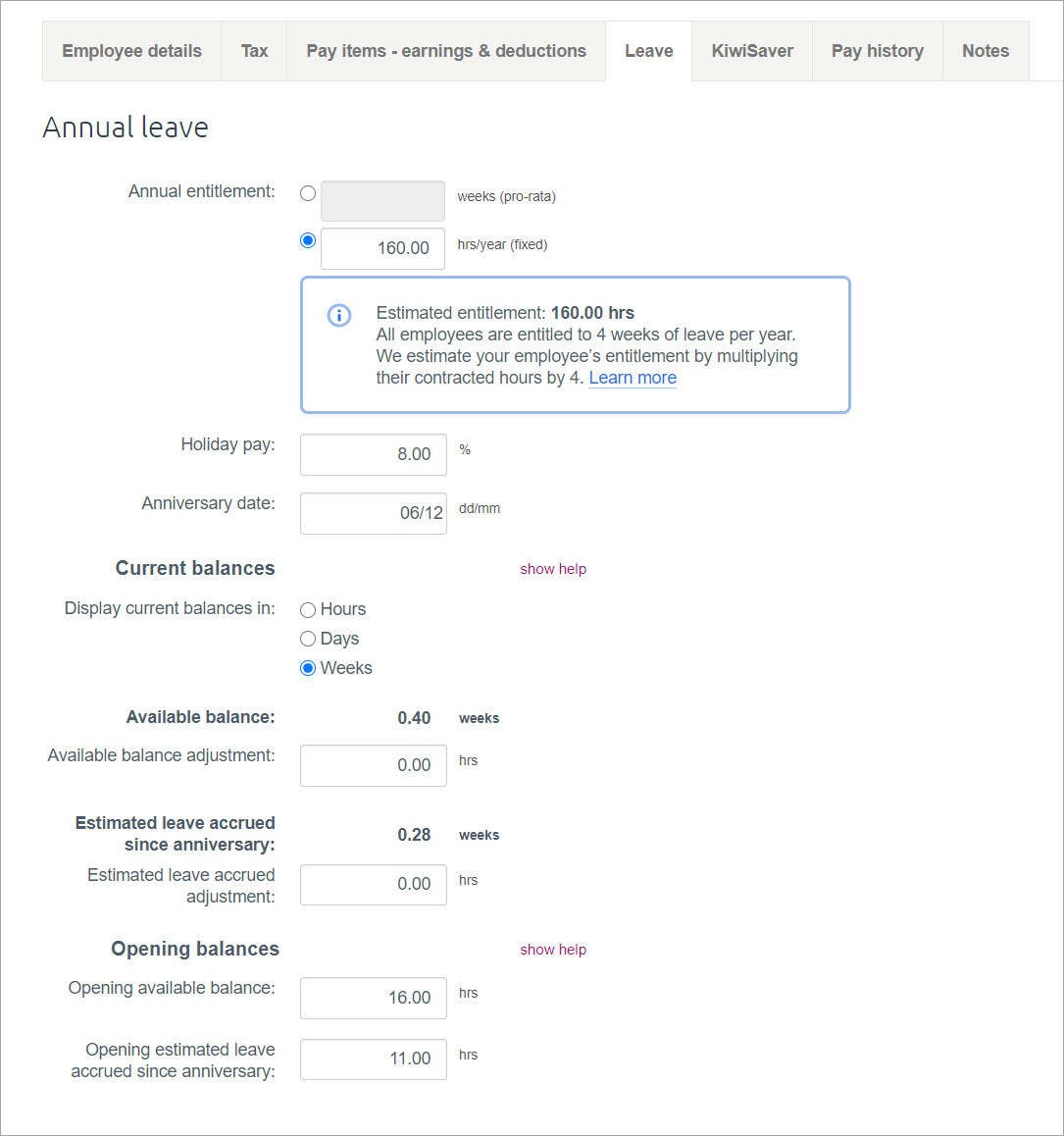The height and width of the screenshot is (1136, 1064).
Task: View the Pay history tab
Action: point(877,51)
